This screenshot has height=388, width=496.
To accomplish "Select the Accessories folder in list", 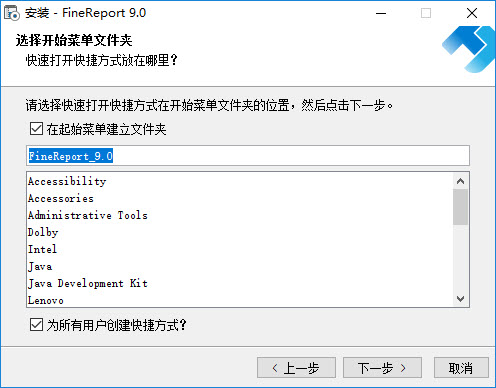I will coord(240,198).
